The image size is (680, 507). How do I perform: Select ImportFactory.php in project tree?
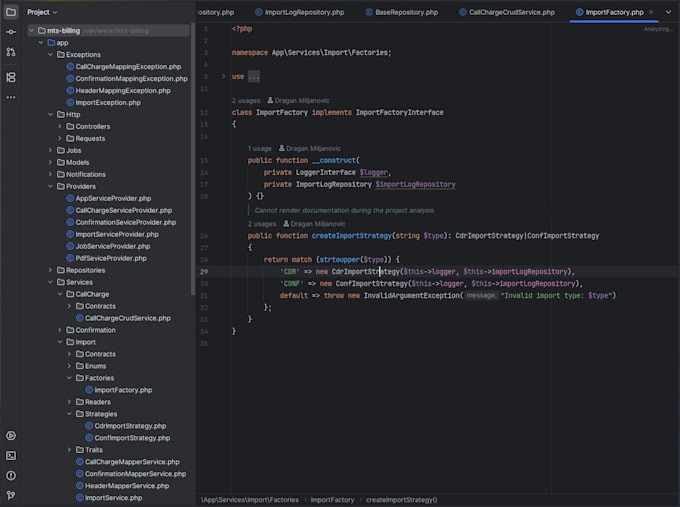[118, 390]
